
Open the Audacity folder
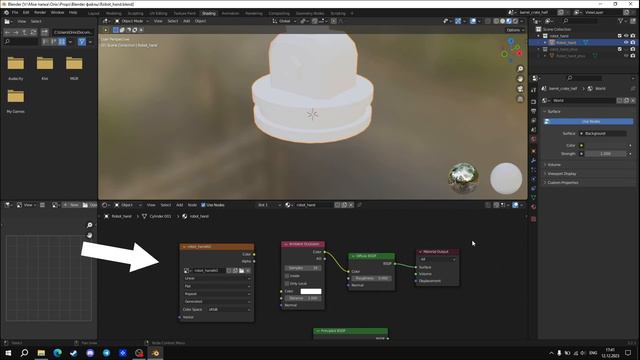(x=16, y=68)
